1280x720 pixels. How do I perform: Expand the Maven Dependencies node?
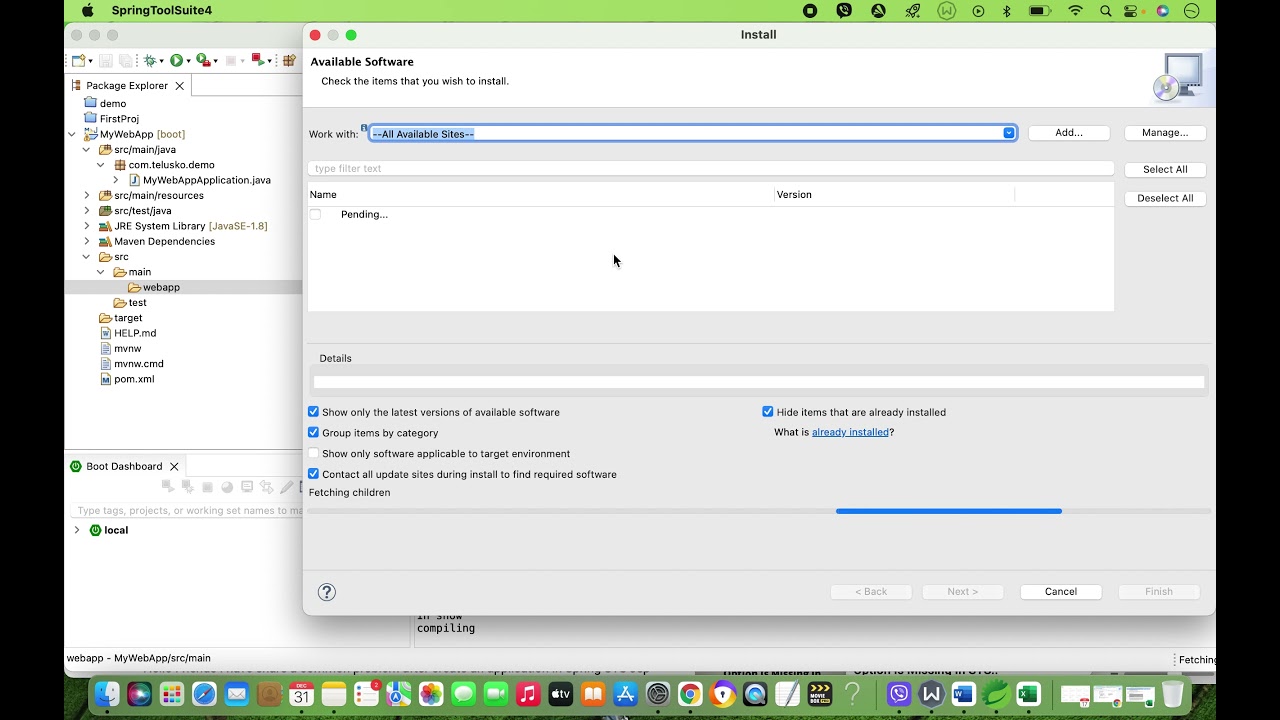pyautogui.click(x=87, y=241)
